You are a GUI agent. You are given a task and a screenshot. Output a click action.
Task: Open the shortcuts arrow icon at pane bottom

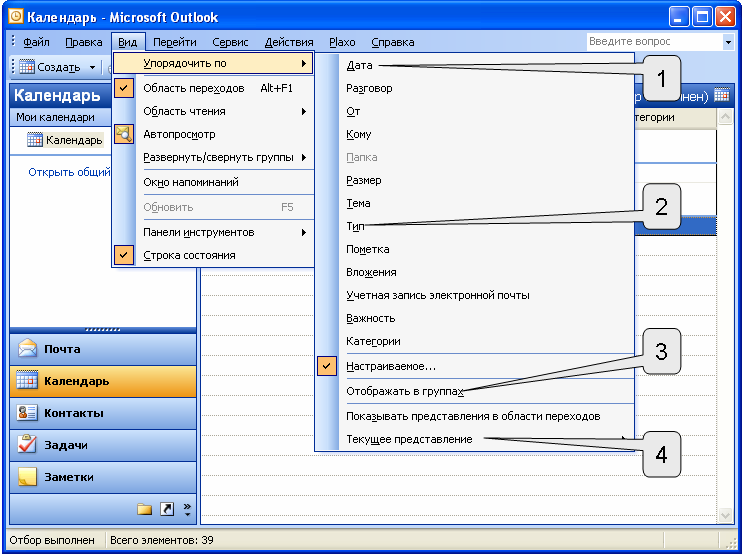pos(167,509)
